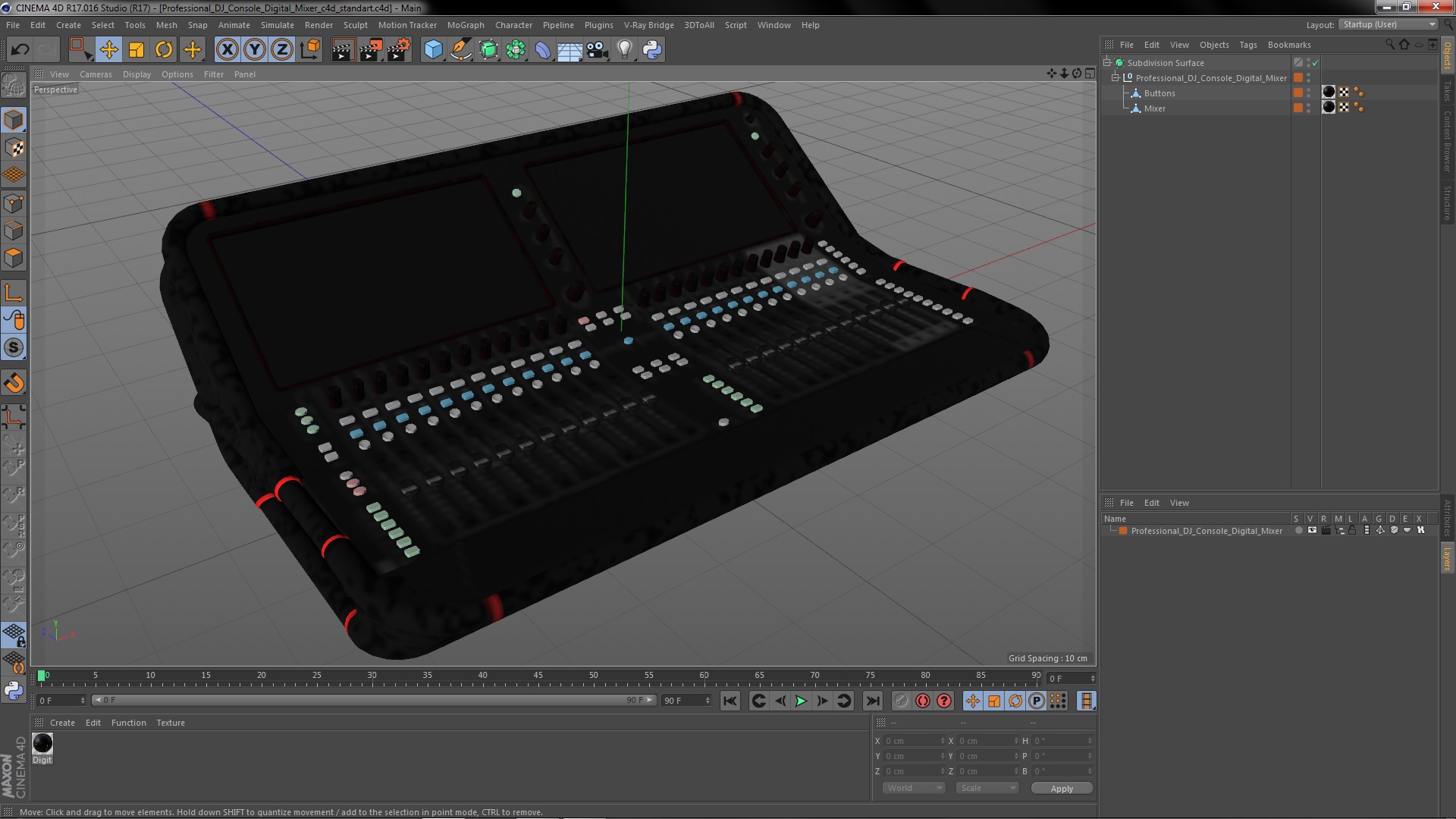The width and height of the screenshot is (1456, 819).
Task: Click Mixer object's black material tag
Action: (1329, 107)
